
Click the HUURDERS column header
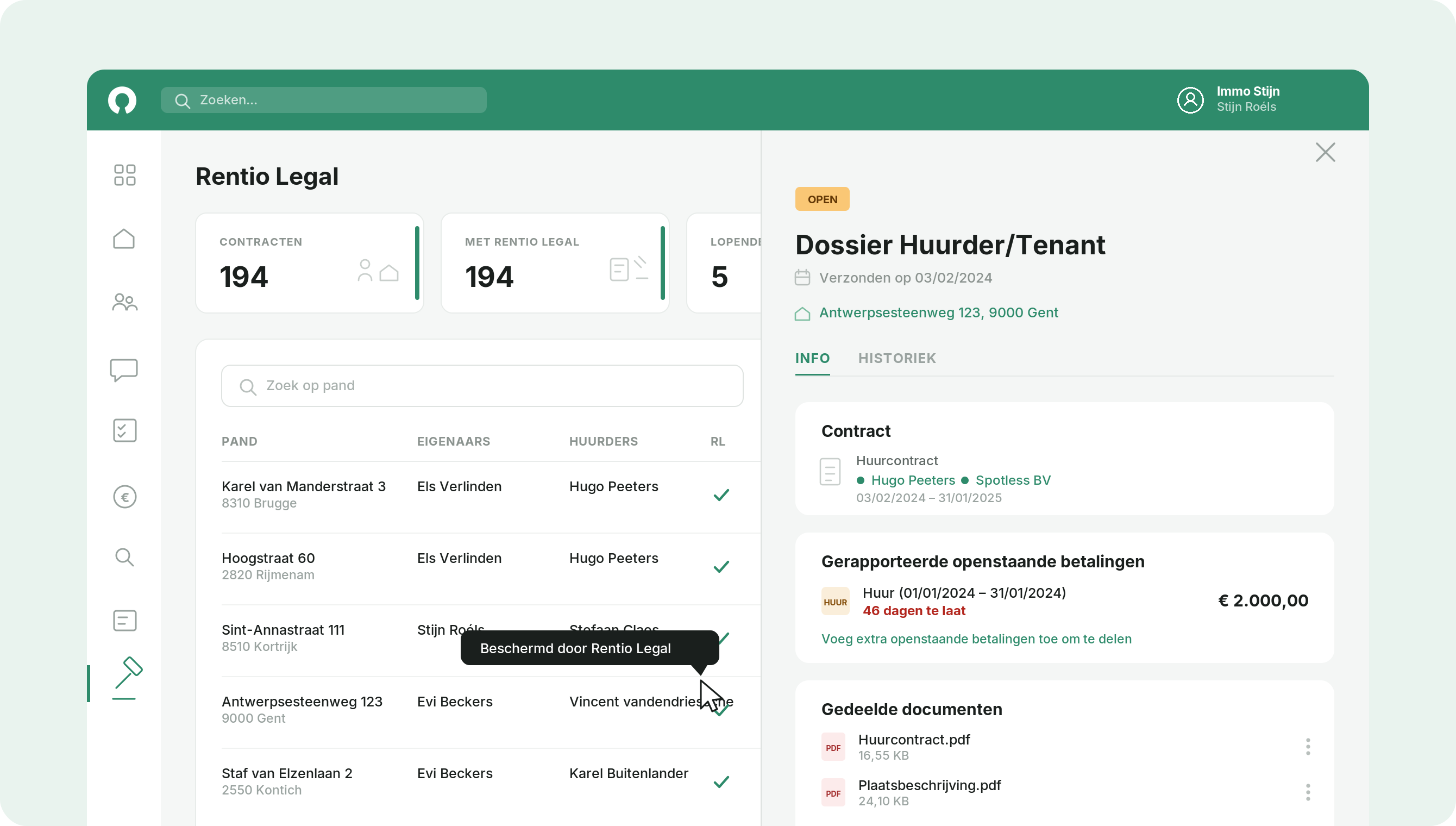point(603,441)
